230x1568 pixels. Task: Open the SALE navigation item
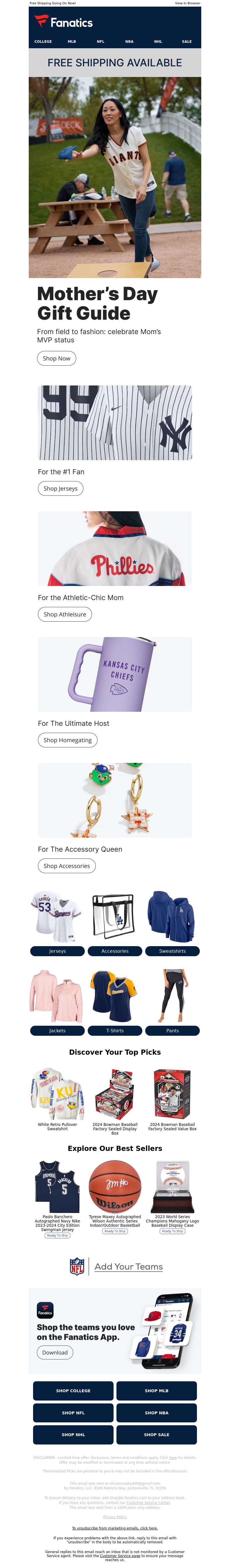click(187, 41)
